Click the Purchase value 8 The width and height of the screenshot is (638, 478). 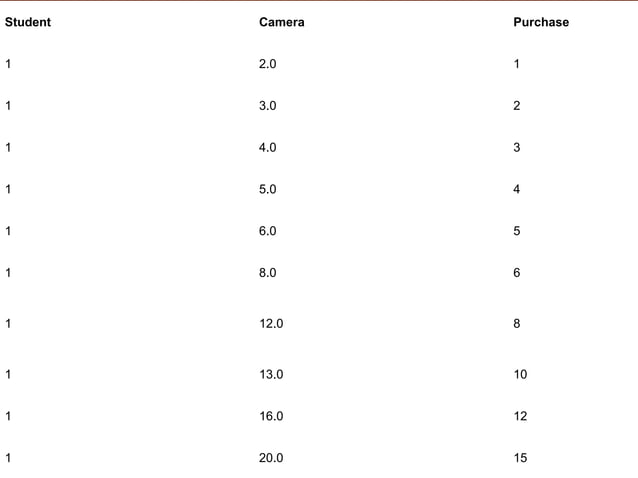coord(517,324)
